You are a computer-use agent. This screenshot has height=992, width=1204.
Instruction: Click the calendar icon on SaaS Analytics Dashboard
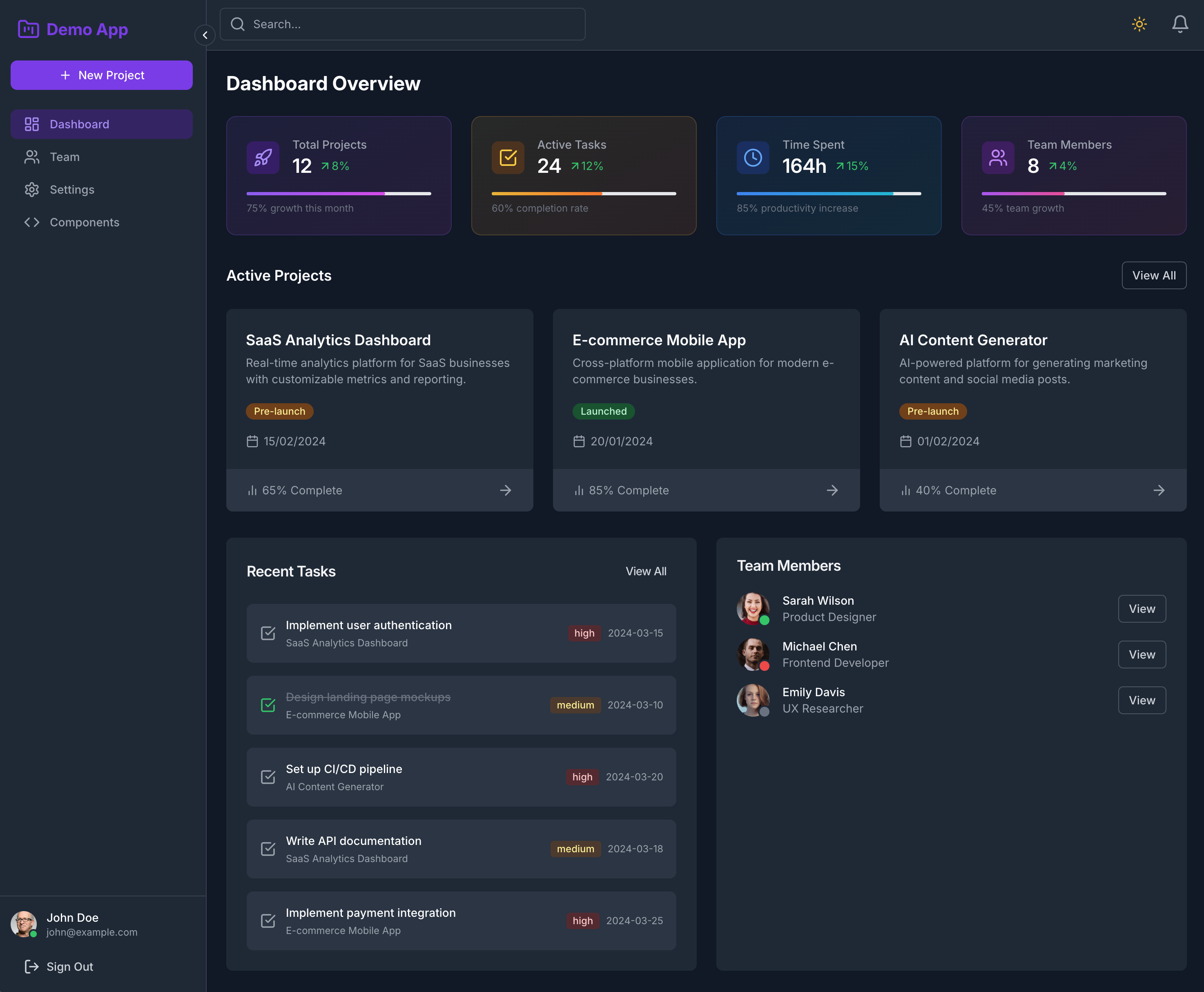(x=253, y=441)
